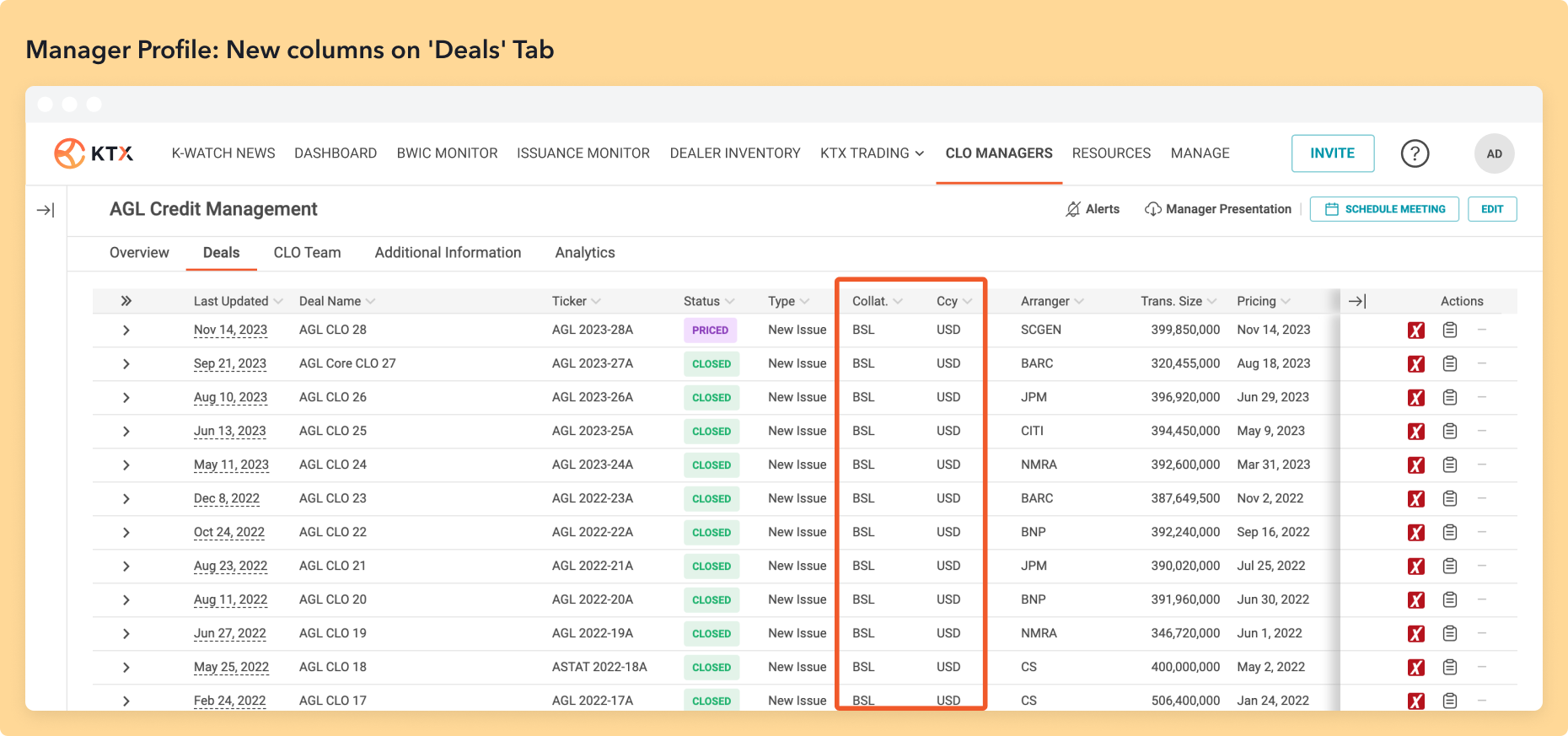
Task: Click red X icon for AGL CLO 28
Action: (x=1416, y=330)
